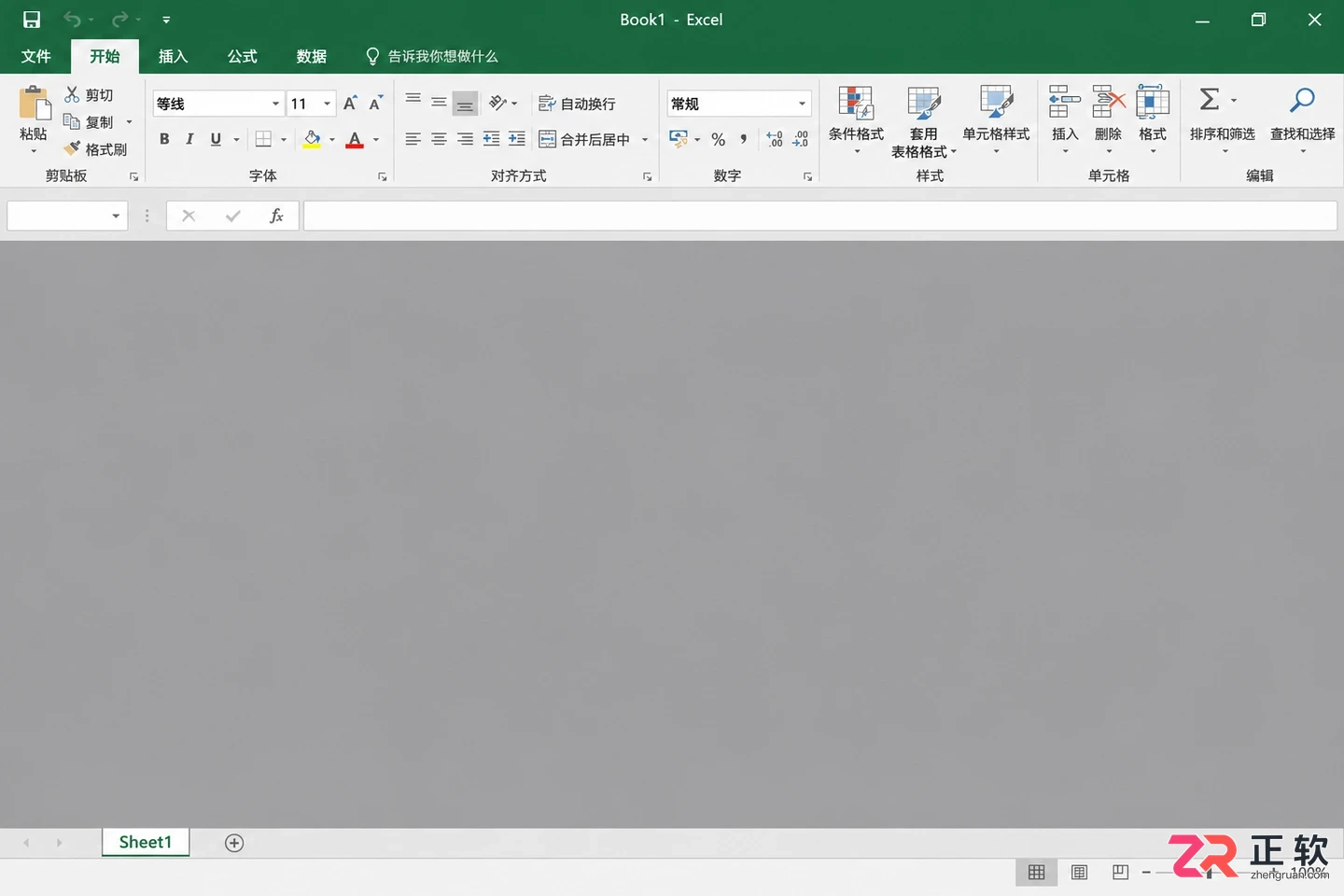The width and height of the screenshot is (1344, 896).
Task: Open 套用表格格式 gallery
Action: (924, 121)
